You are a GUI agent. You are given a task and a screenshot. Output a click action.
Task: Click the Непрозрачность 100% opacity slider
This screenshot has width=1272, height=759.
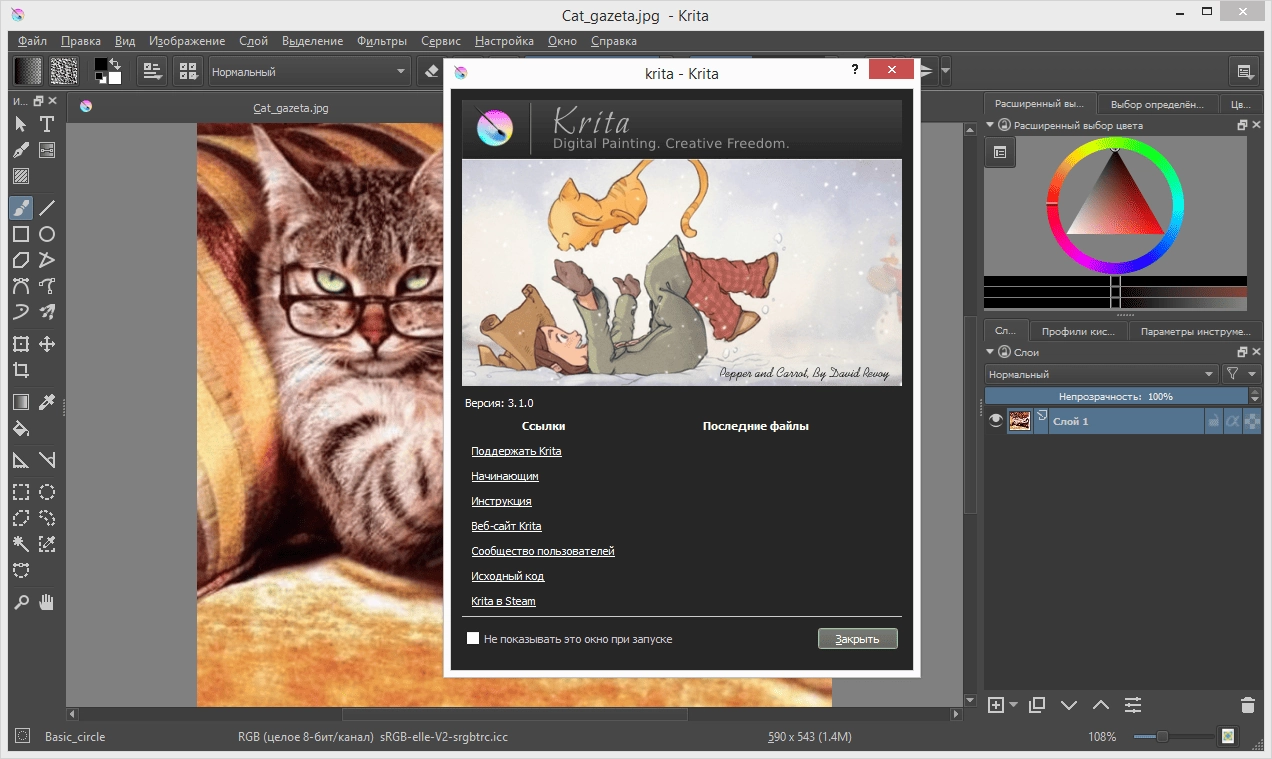pos(1116,396)
